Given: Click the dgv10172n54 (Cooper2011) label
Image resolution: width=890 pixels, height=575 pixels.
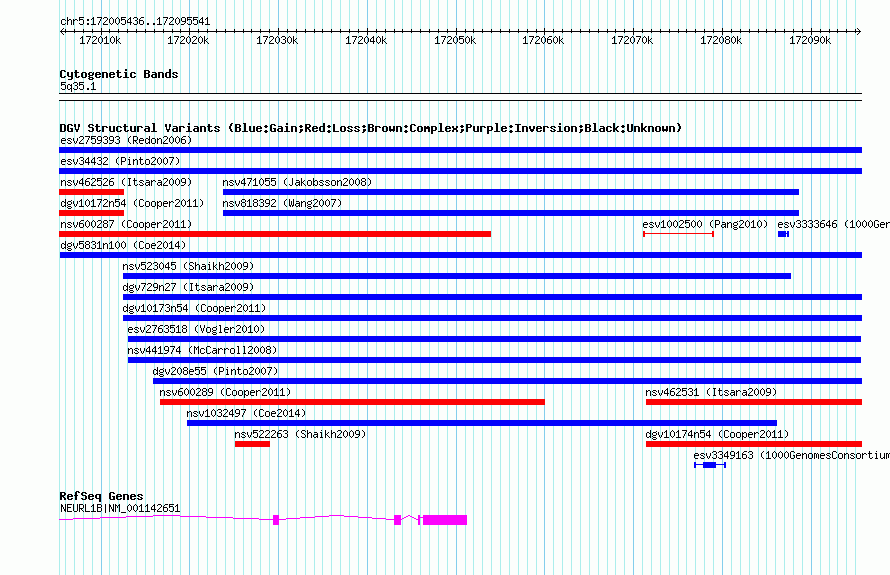Looking at the screenshot, I should point(132,203).
